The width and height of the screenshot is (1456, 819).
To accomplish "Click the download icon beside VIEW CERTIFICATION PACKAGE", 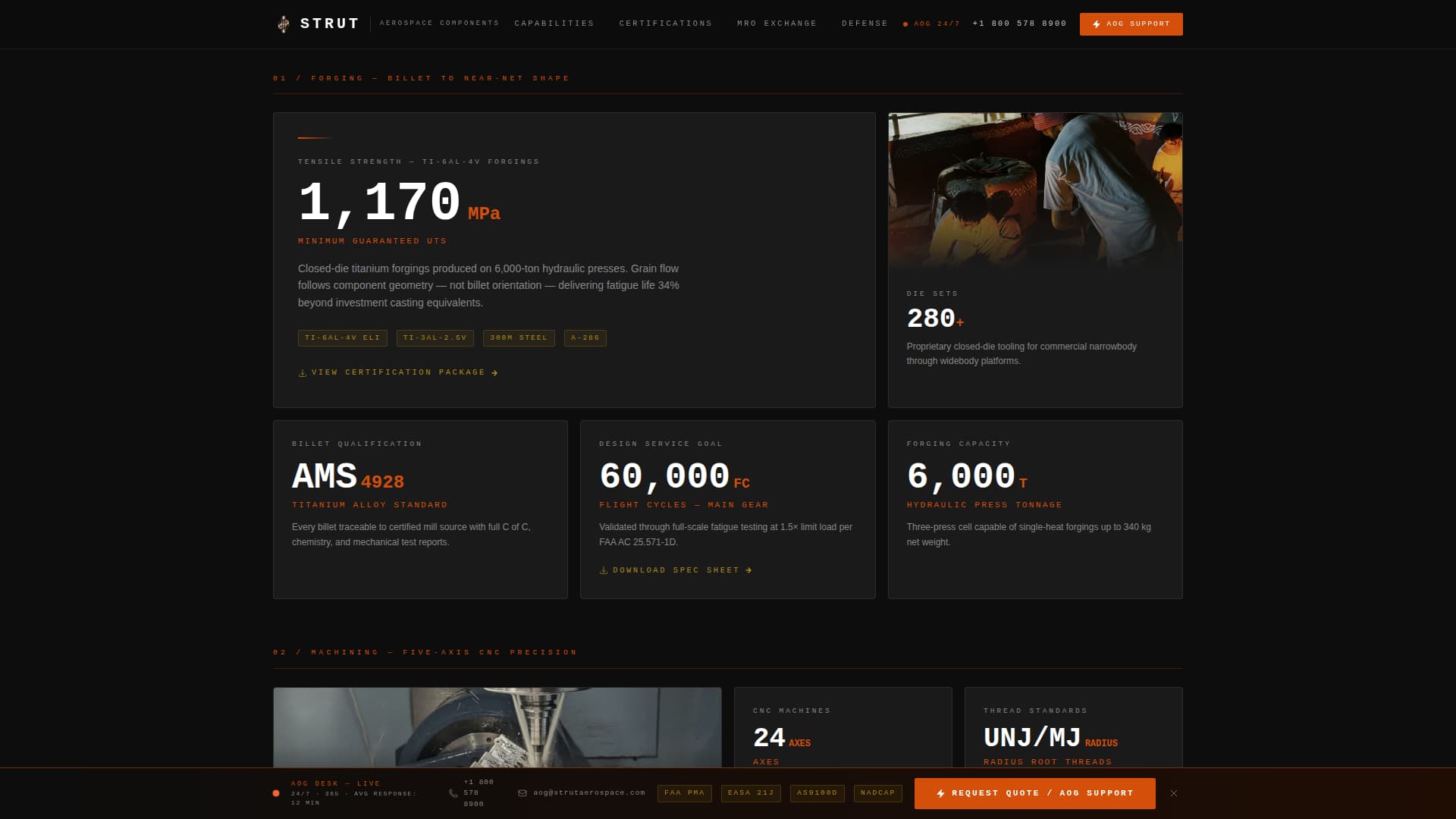I will click(x=302, y=372).
